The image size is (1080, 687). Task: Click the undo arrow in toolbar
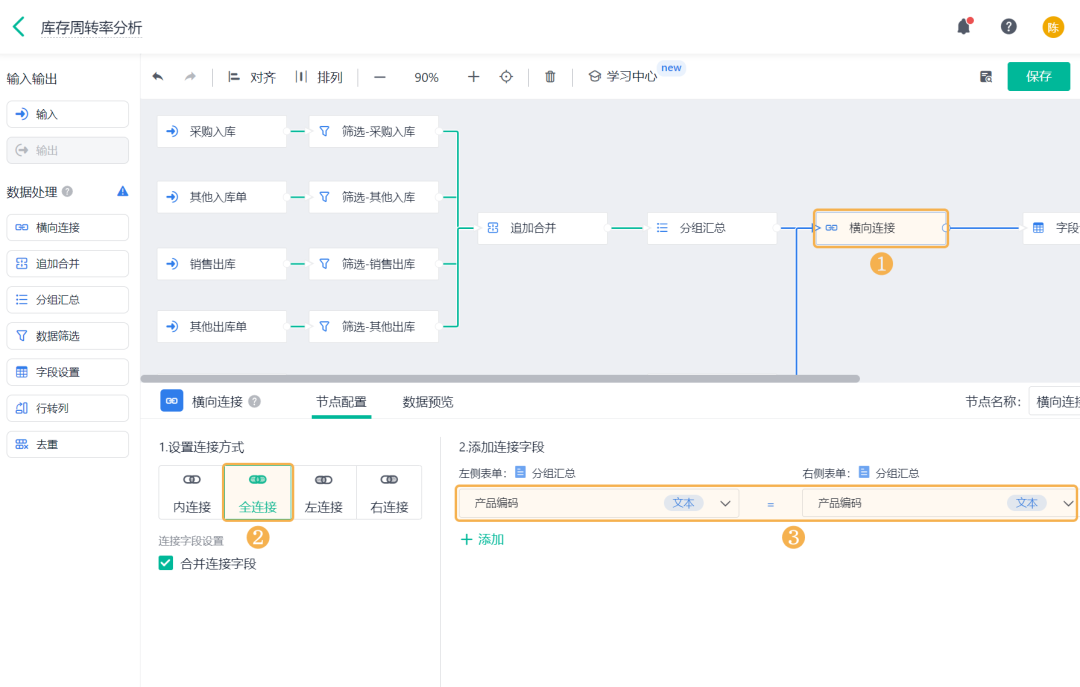(x=158, y=77)
